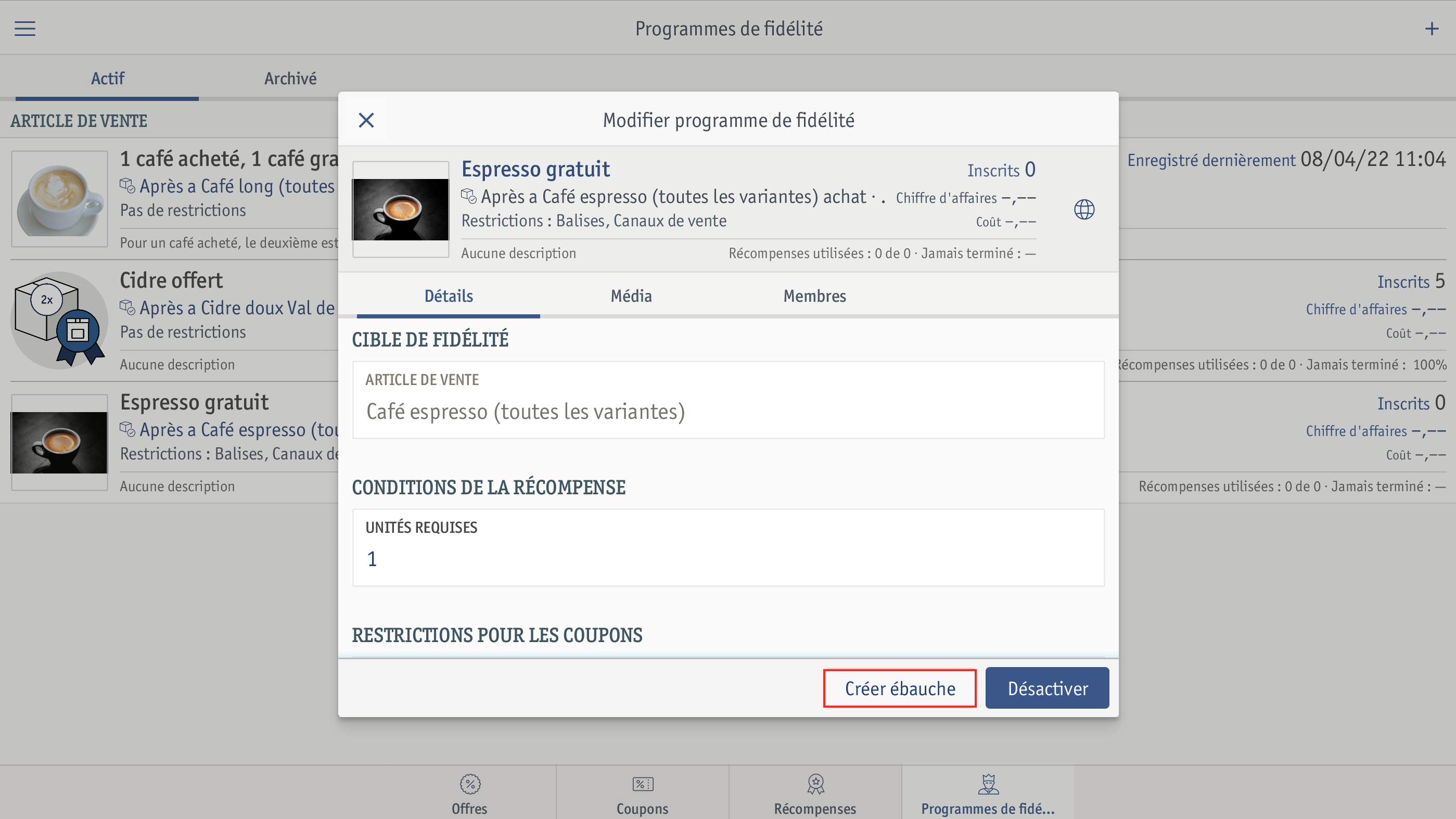Edit the Unités requises value field
The image size is (1456, 819).
[x=729, y=548]
